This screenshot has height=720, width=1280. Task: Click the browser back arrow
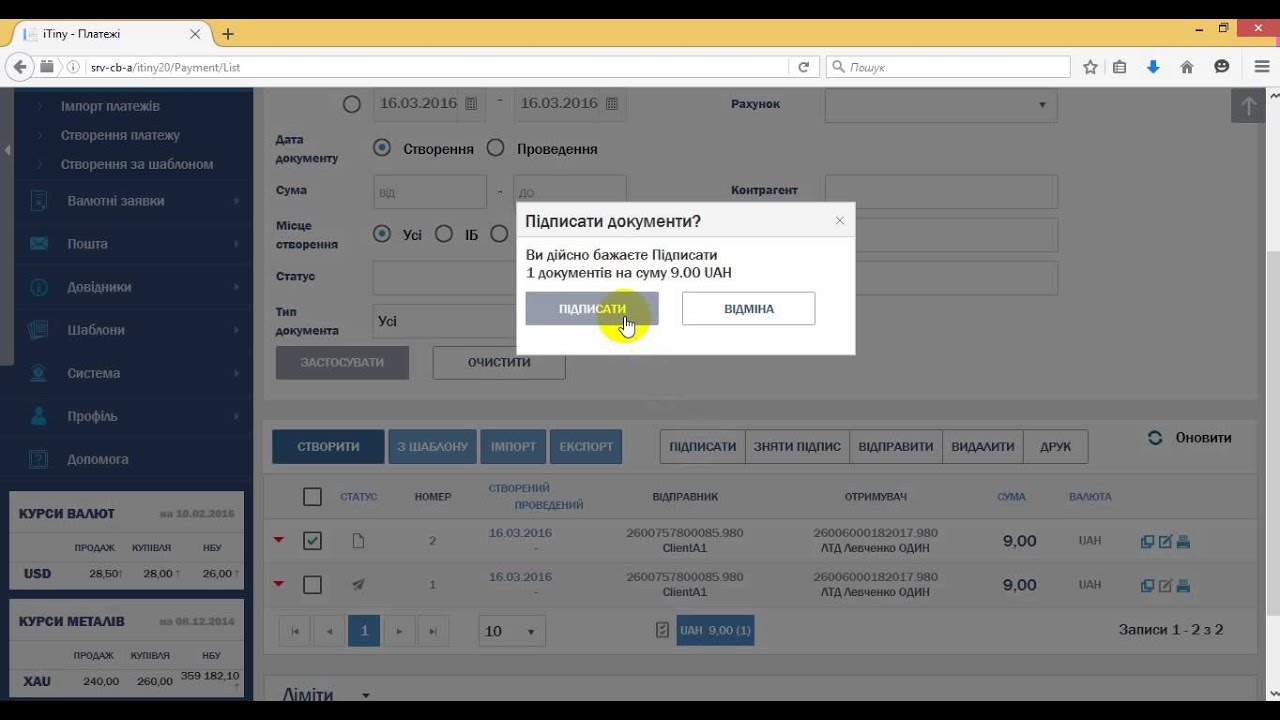pos(19,67)
